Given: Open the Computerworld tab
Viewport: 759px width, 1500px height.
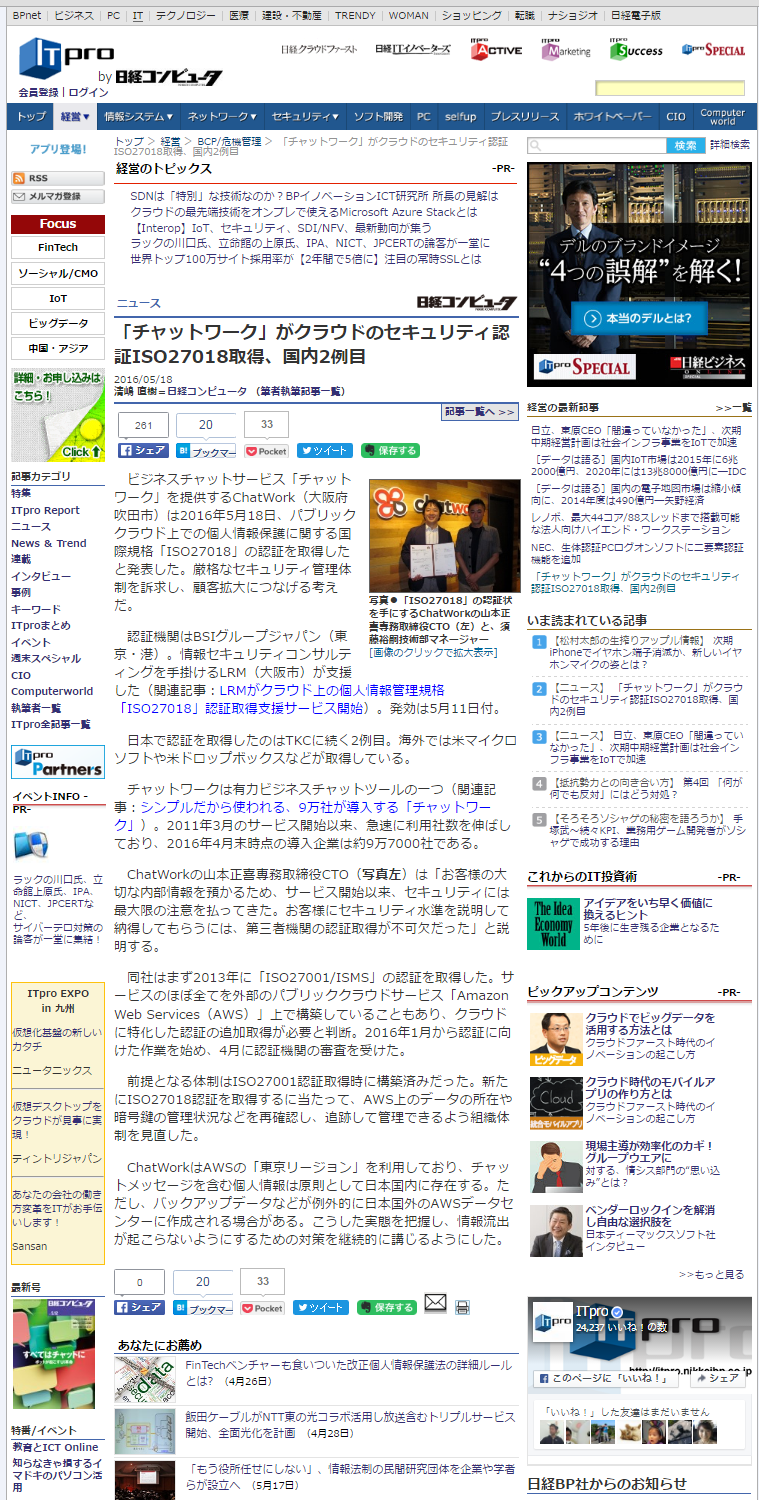Looking at the screenshot, I should (722, 117).
